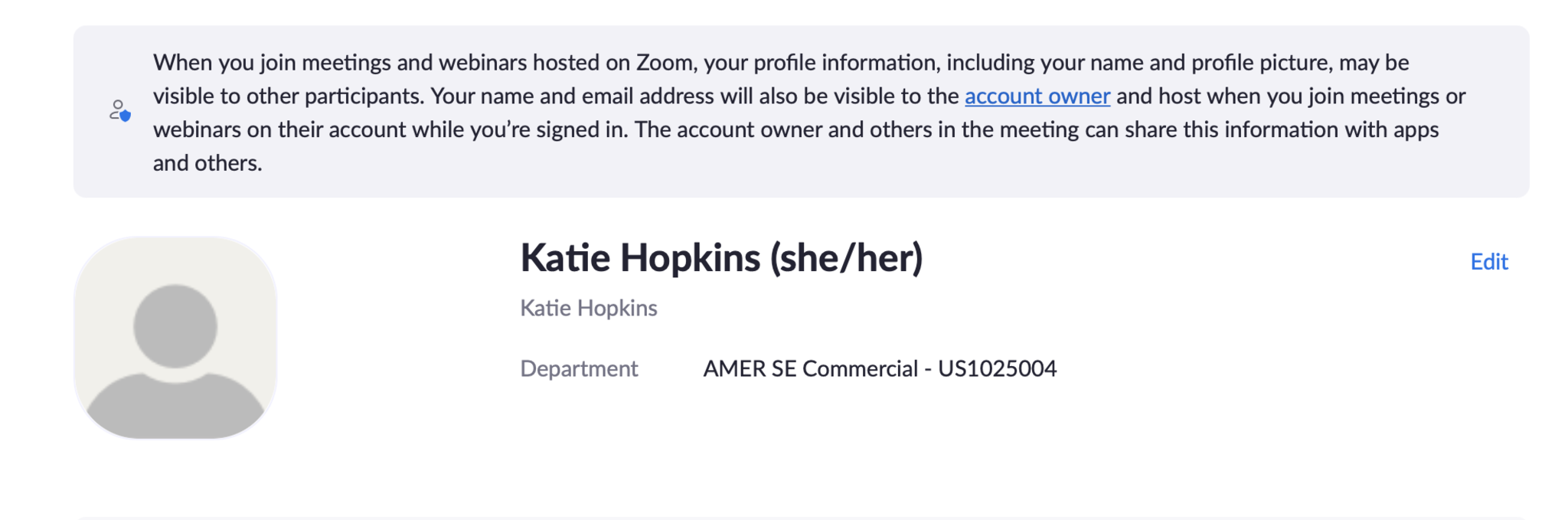Screen dimensions: 1568x520
Task: Click the 'and others.' notice last line
Action: (207, 163)
